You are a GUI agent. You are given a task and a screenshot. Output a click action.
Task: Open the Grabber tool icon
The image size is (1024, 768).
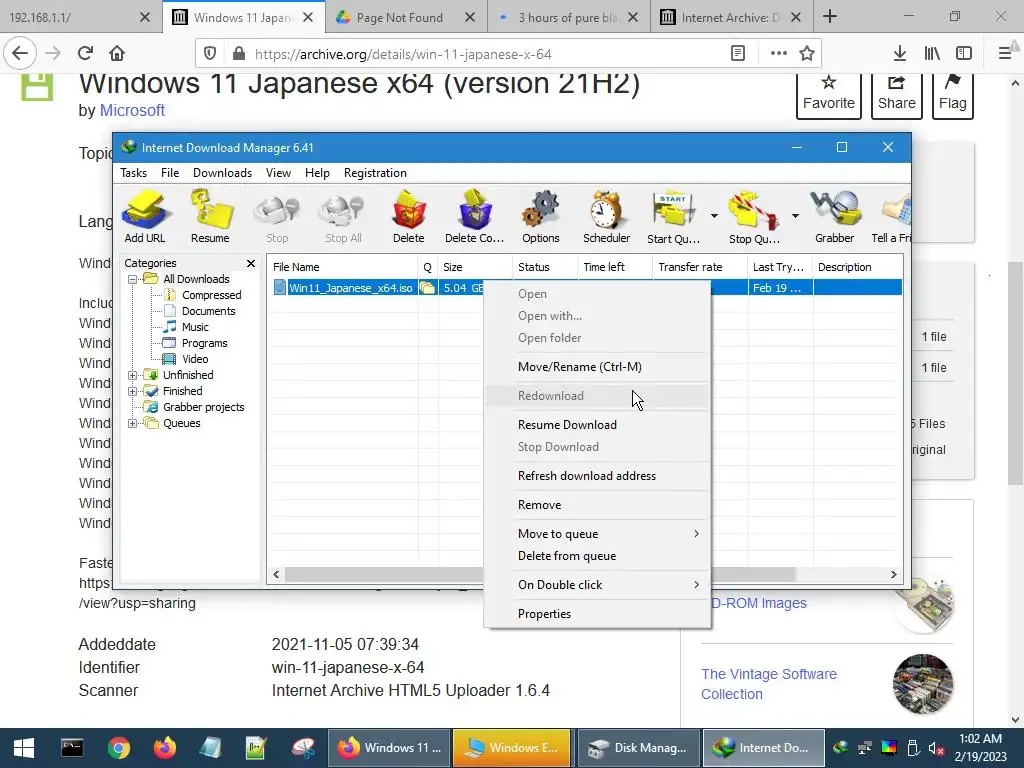[835, 217]
